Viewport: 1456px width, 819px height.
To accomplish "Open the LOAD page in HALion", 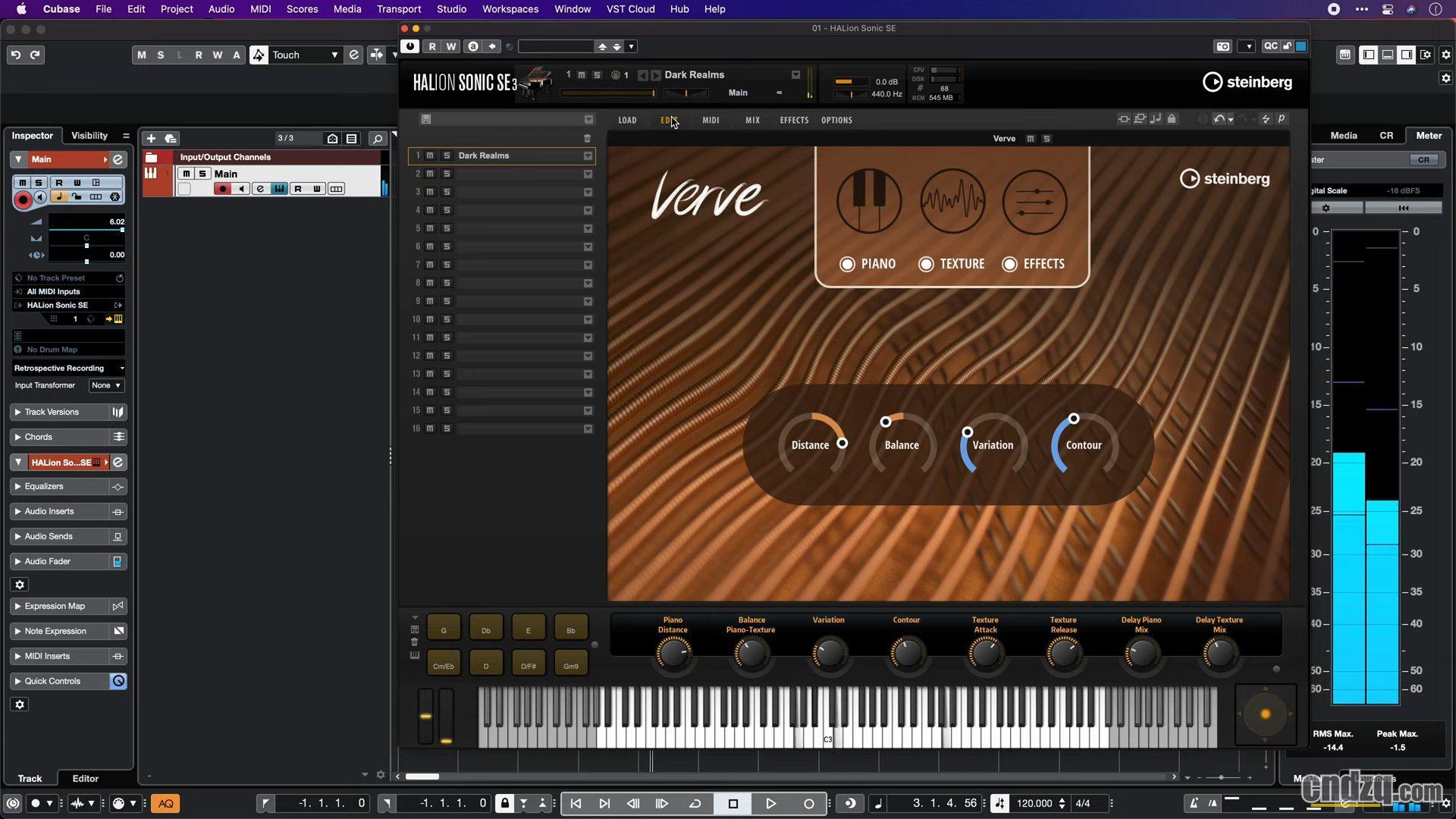I will point(627,120).
